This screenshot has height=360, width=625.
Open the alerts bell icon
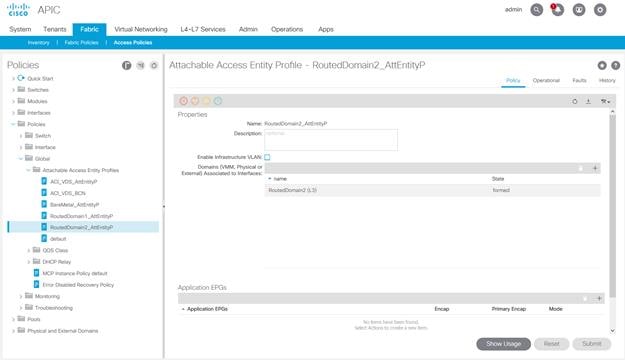[558, 10]
